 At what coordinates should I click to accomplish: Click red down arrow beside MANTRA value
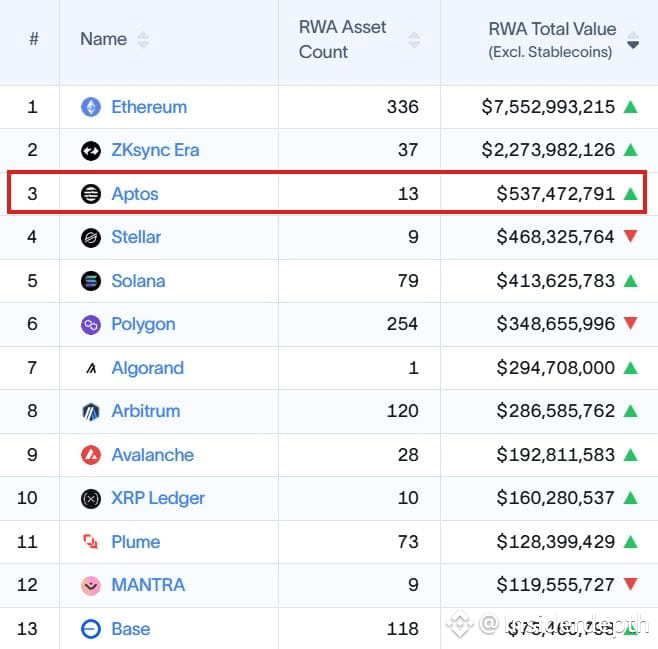click(x=631, y=584)
